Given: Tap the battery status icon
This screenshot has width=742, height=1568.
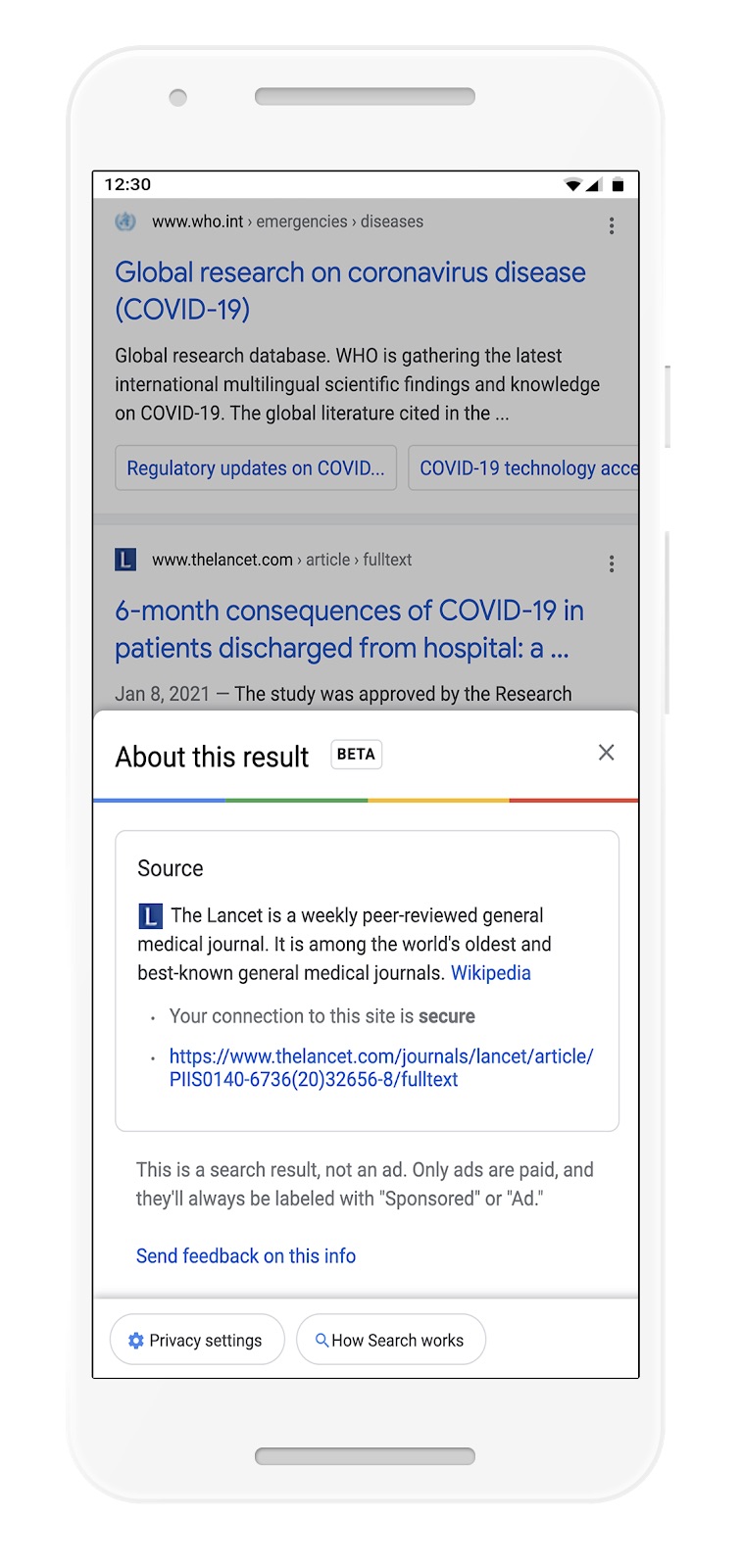Looking at the screenshot, I should pyautogui.click(x=618, y=184).
